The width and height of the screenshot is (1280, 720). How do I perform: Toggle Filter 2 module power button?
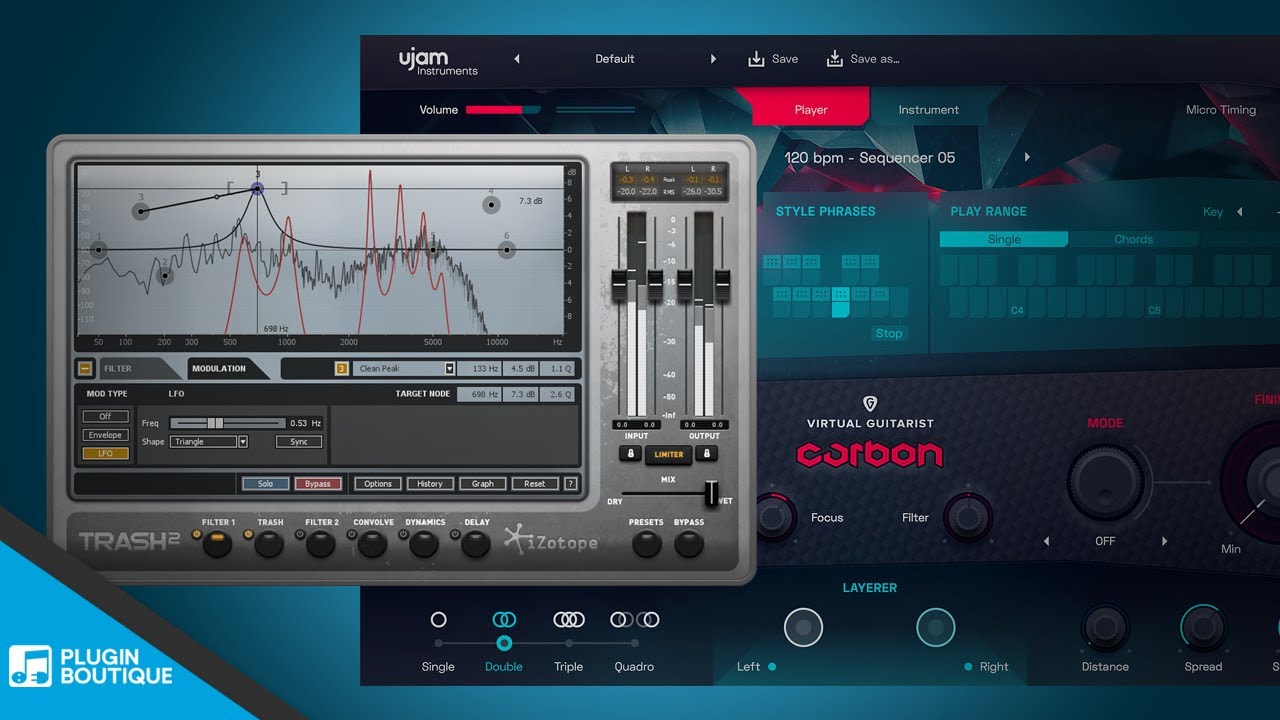301,534
